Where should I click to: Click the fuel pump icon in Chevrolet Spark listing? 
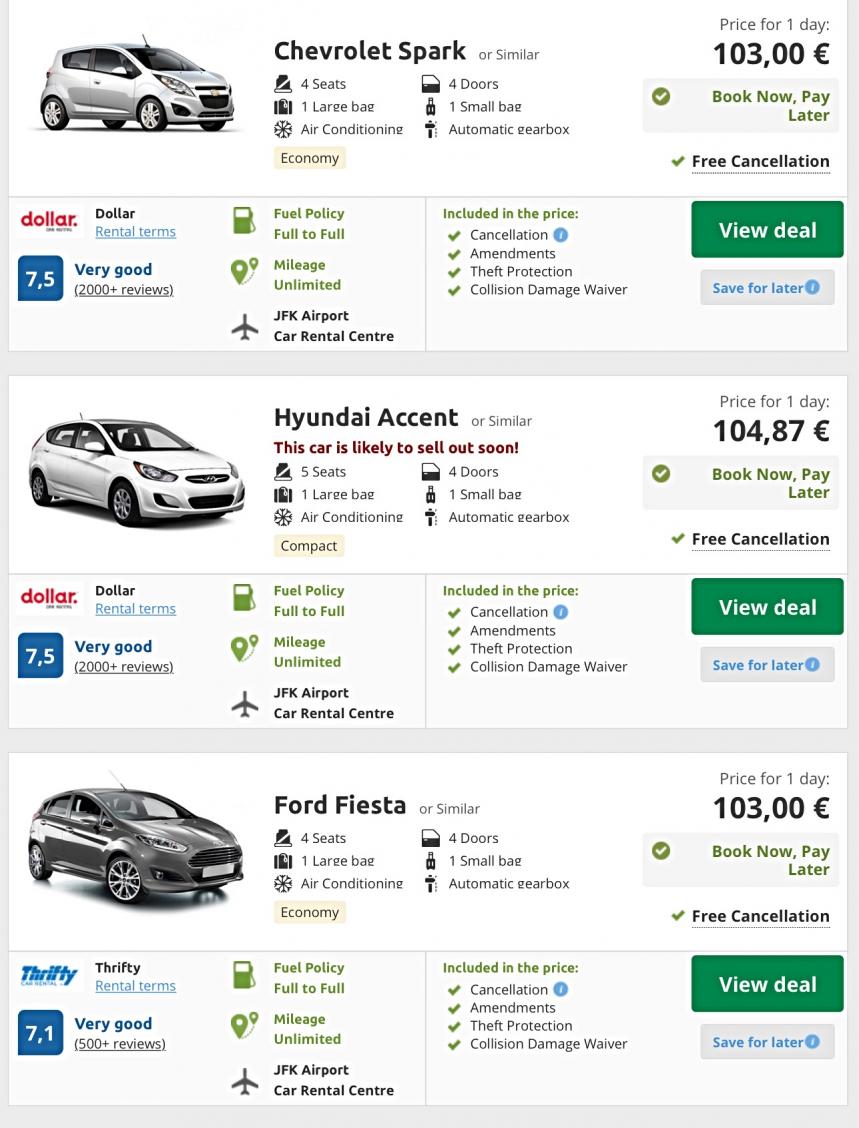tap(244, 221)
